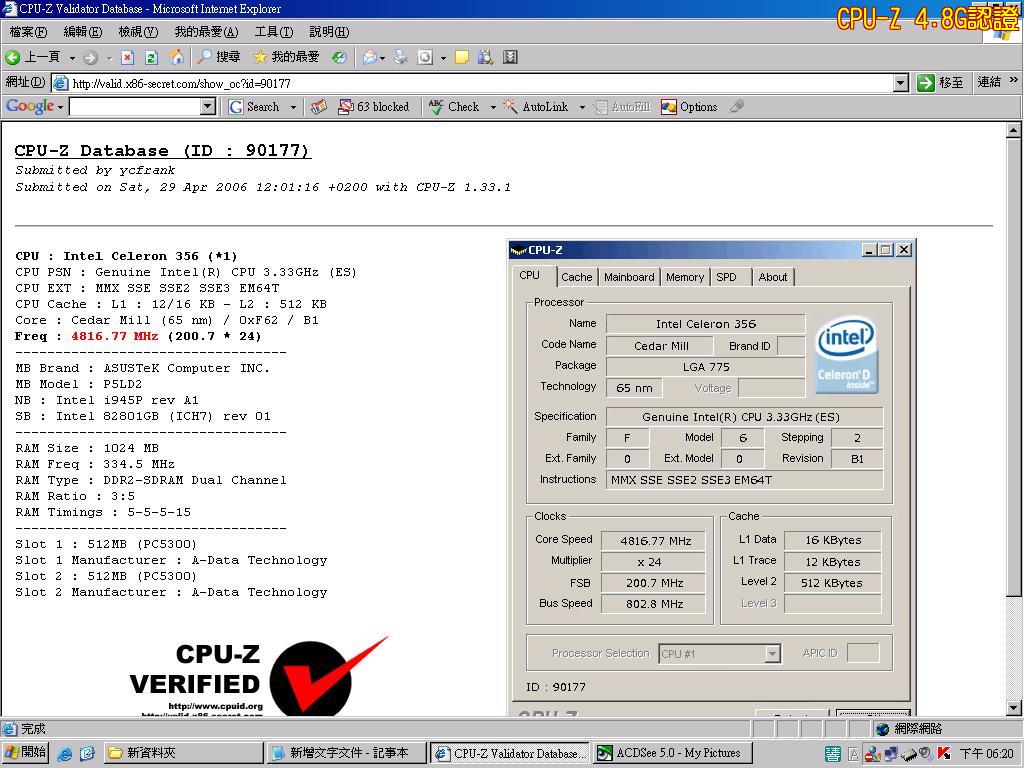Open the Research icon with binoculars

[485, 57]
